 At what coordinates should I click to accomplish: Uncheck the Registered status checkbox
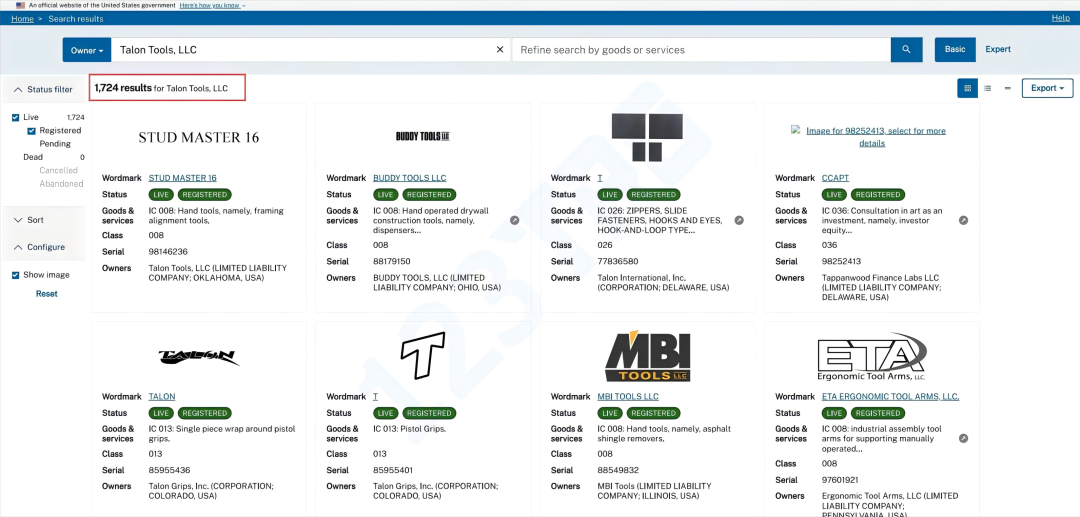click(31, 131)
